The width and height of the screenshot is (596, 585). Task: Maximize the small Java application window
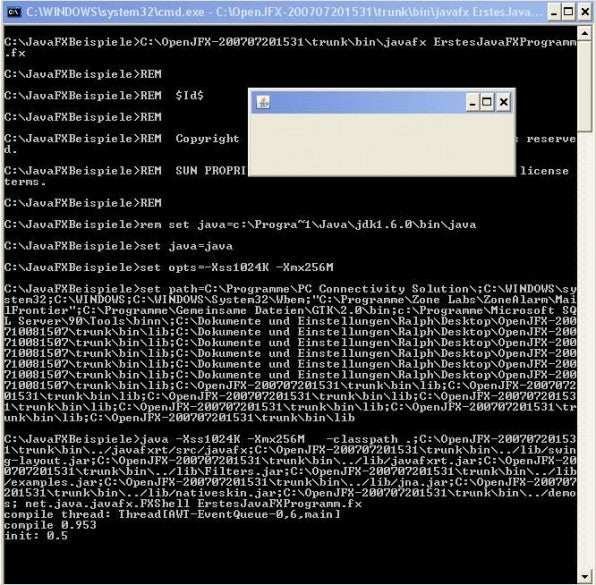coord(487,102)
